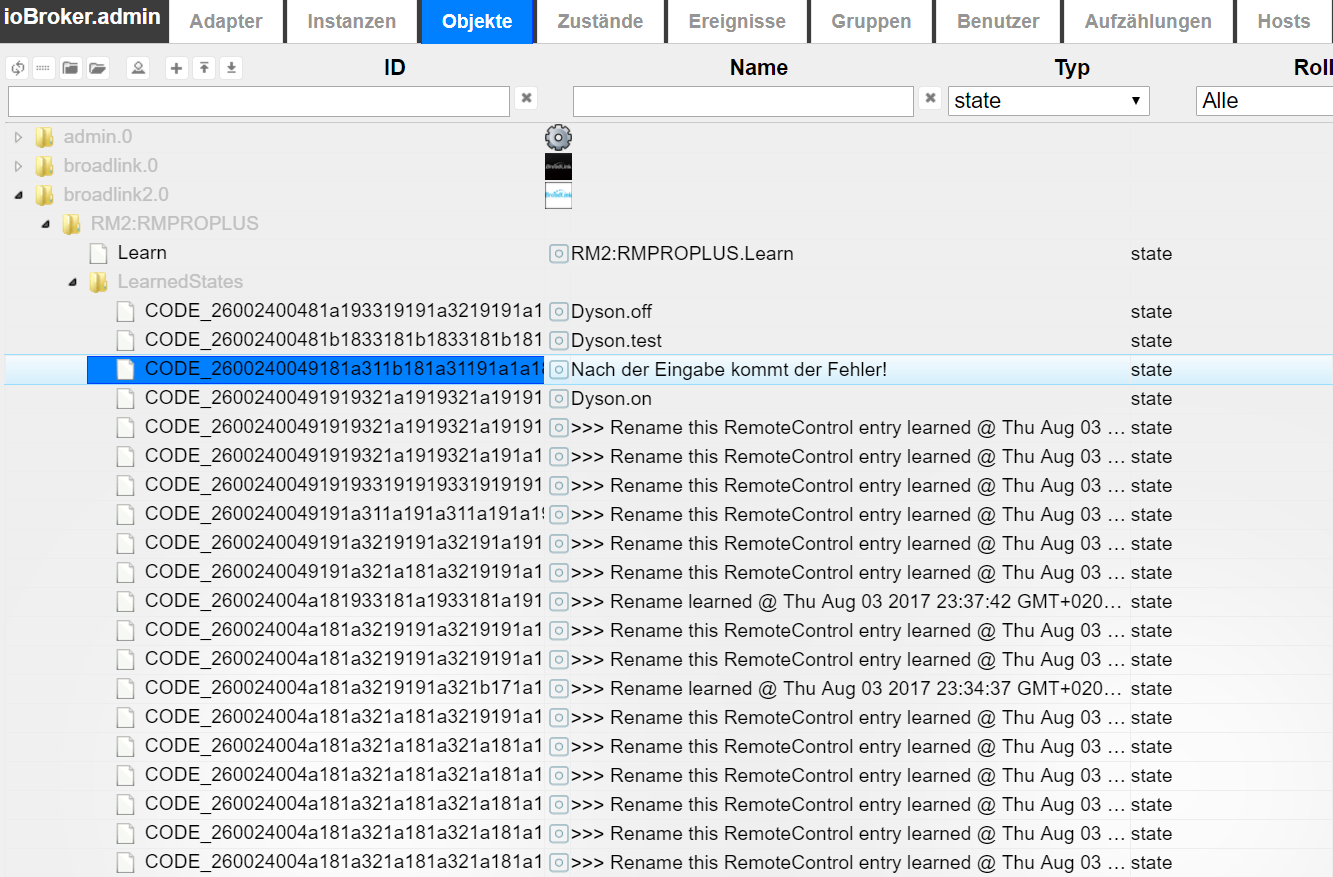Toggle list view of objects
The image size is (1333, 877).
point(44,68)
